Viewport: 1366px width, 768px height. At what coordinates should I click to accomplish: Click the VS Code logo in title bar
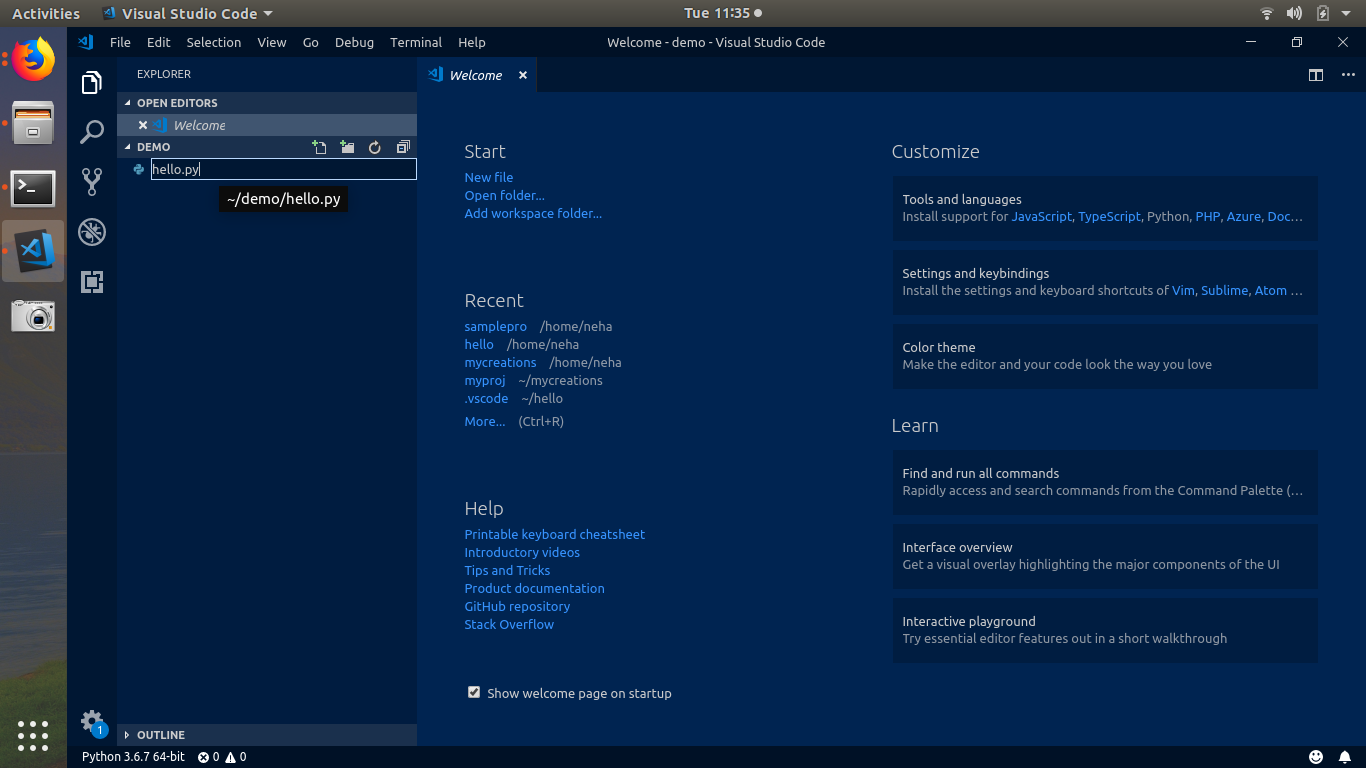tap(86, 42)
